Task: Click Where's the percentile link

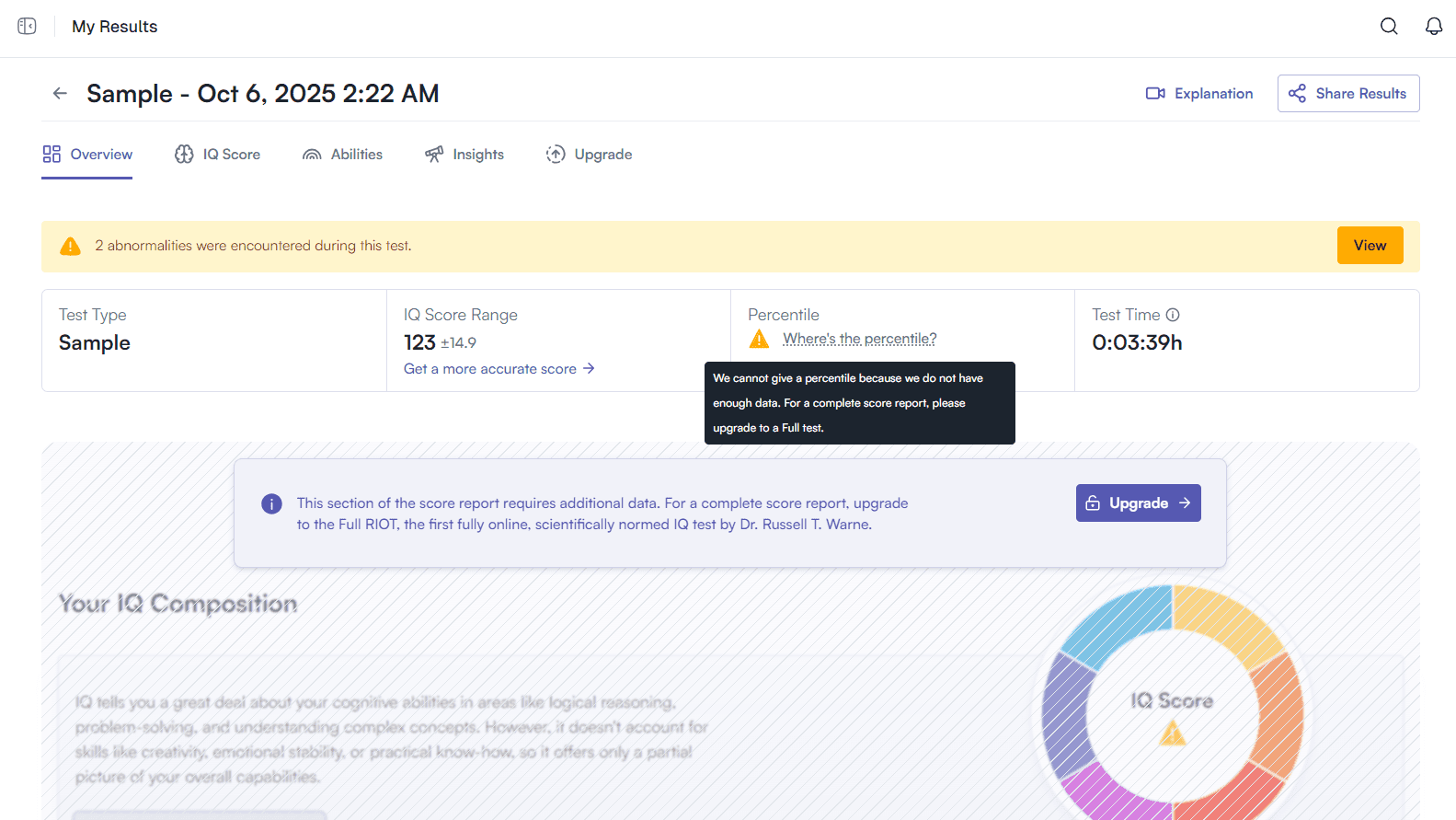Action: click(x=859, y=339)
